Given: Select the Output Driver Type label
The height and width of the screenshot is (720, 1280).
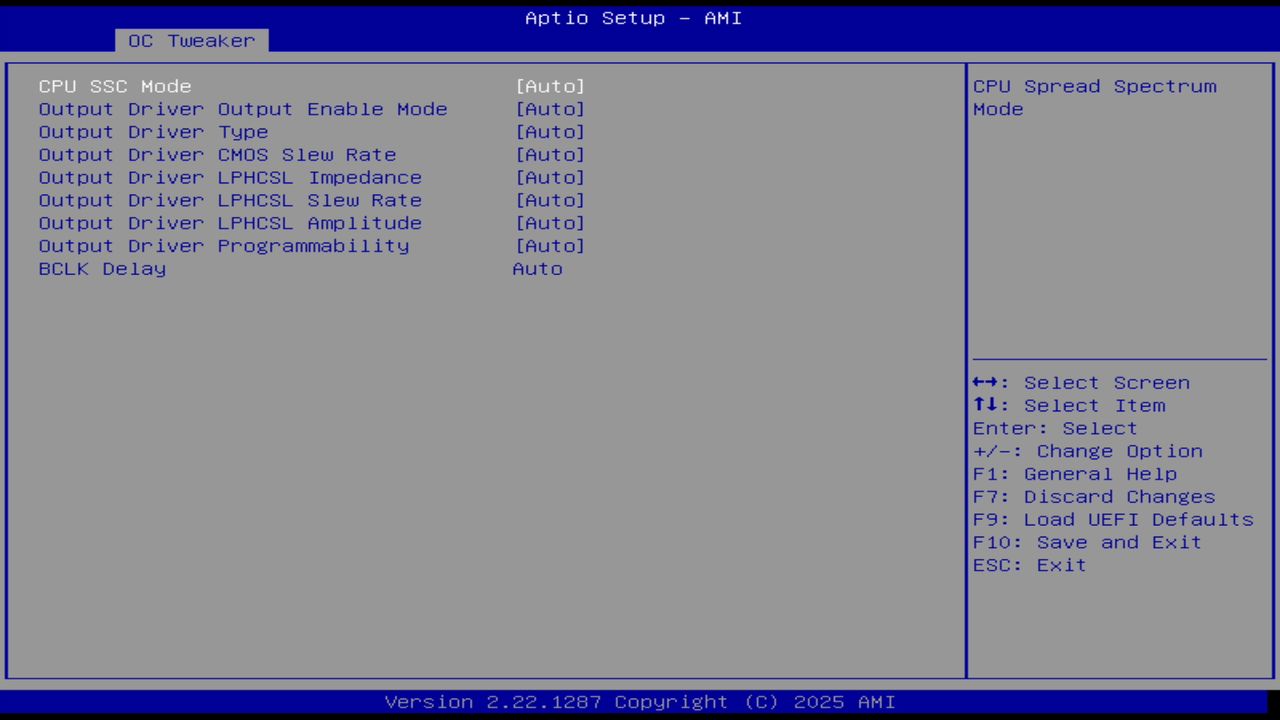Looking at the screenshot, I should tap(153, 132).
